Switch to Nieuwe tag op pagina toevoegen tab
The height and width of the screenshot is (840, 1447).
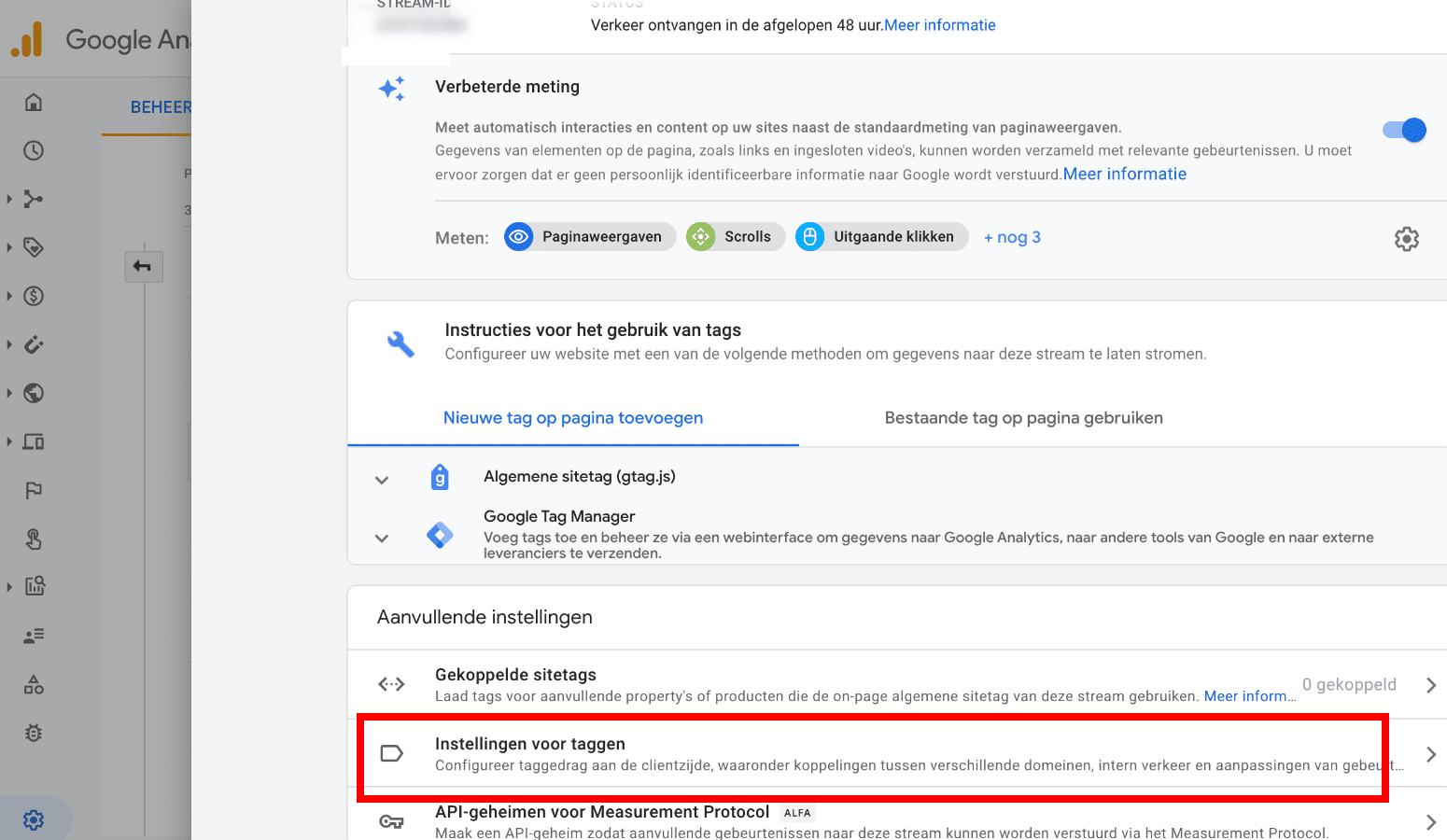[x=573, y=418]
